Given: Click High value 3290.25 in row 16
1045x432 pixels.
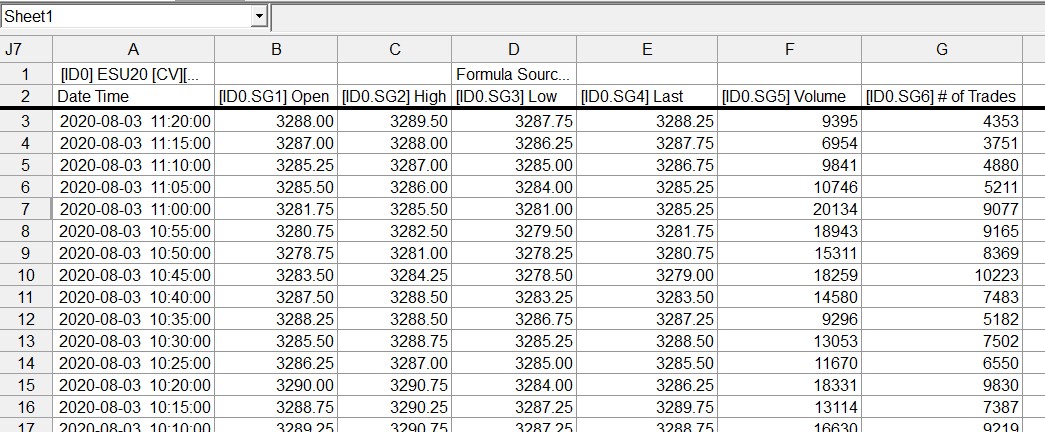Looking at the screenshot, I should pyautogui.click(x=395, y=407).
